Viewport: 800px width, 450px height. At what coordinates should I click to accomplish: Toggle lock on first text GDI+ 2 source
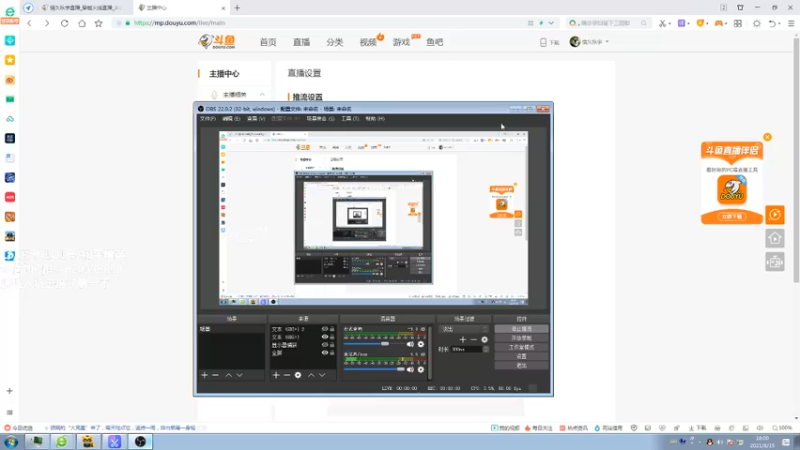[332, 329]
